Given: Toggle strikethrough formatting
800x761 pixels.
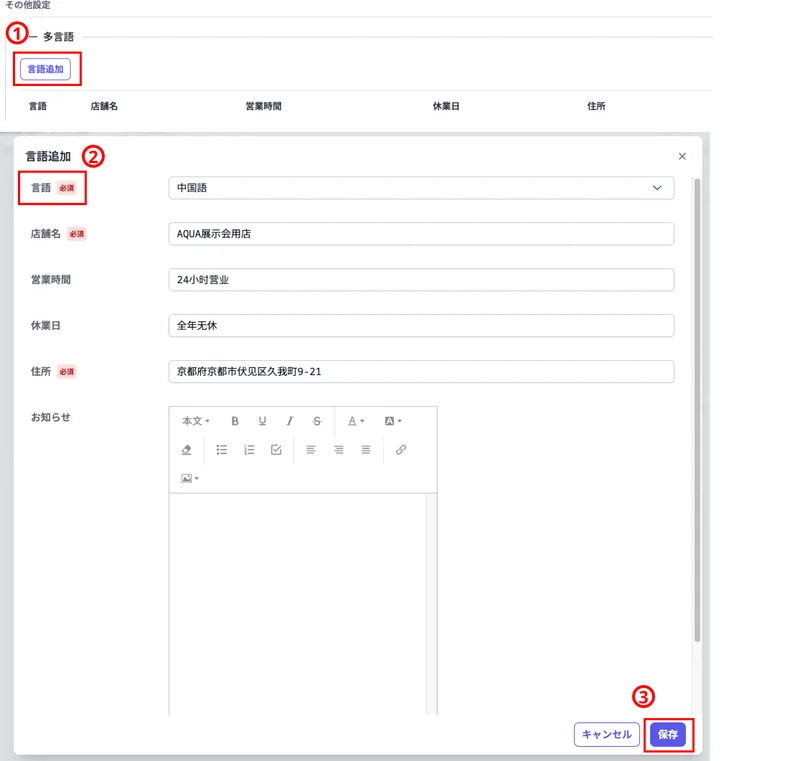Looking at the screenshot, I should pyautogui.click(x=316, y=420).
